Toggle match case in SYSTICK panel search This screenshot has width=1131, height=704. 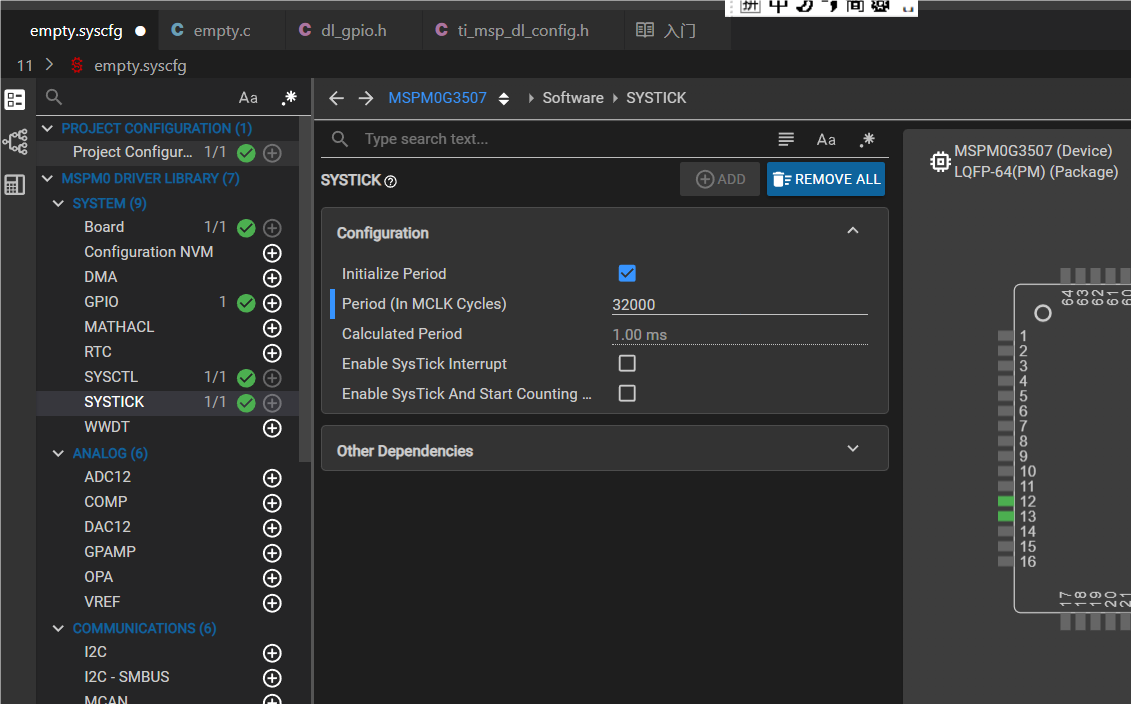[826, 139]
